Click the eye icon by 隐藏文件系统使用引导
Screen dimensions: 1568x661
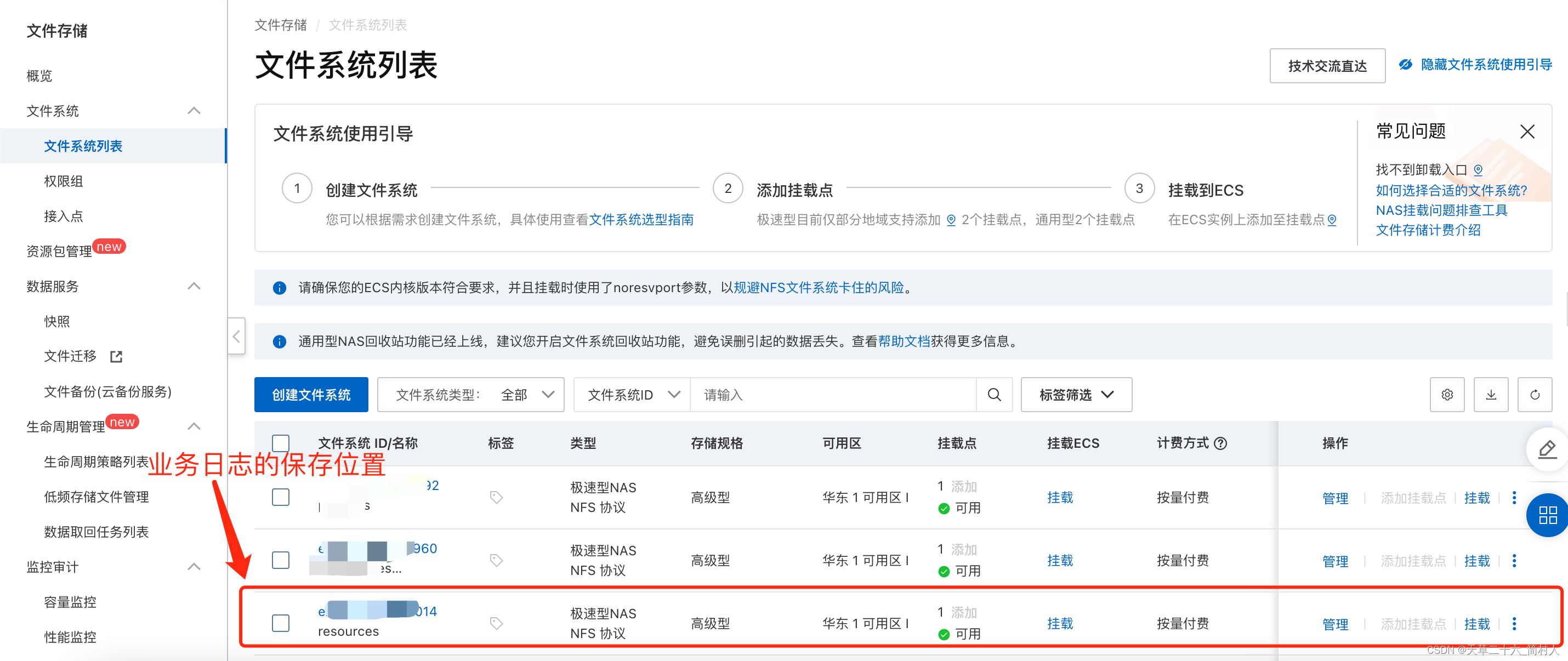pyautogui.click(x=1406, y=65)
